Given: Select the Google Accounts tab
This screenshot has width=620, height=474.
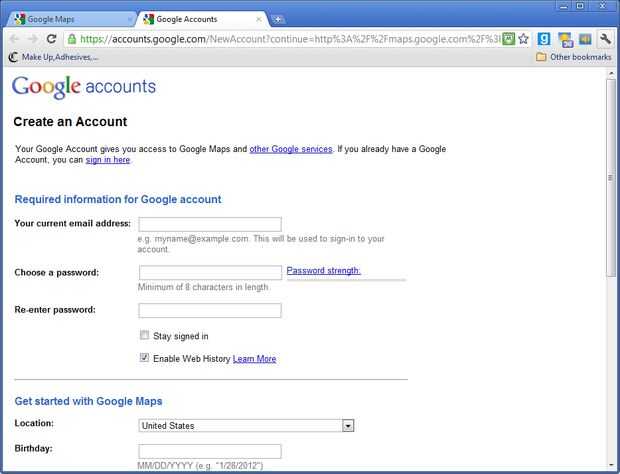Looking at the screenshot, I should pyautogui.click(x=202, y=19).
